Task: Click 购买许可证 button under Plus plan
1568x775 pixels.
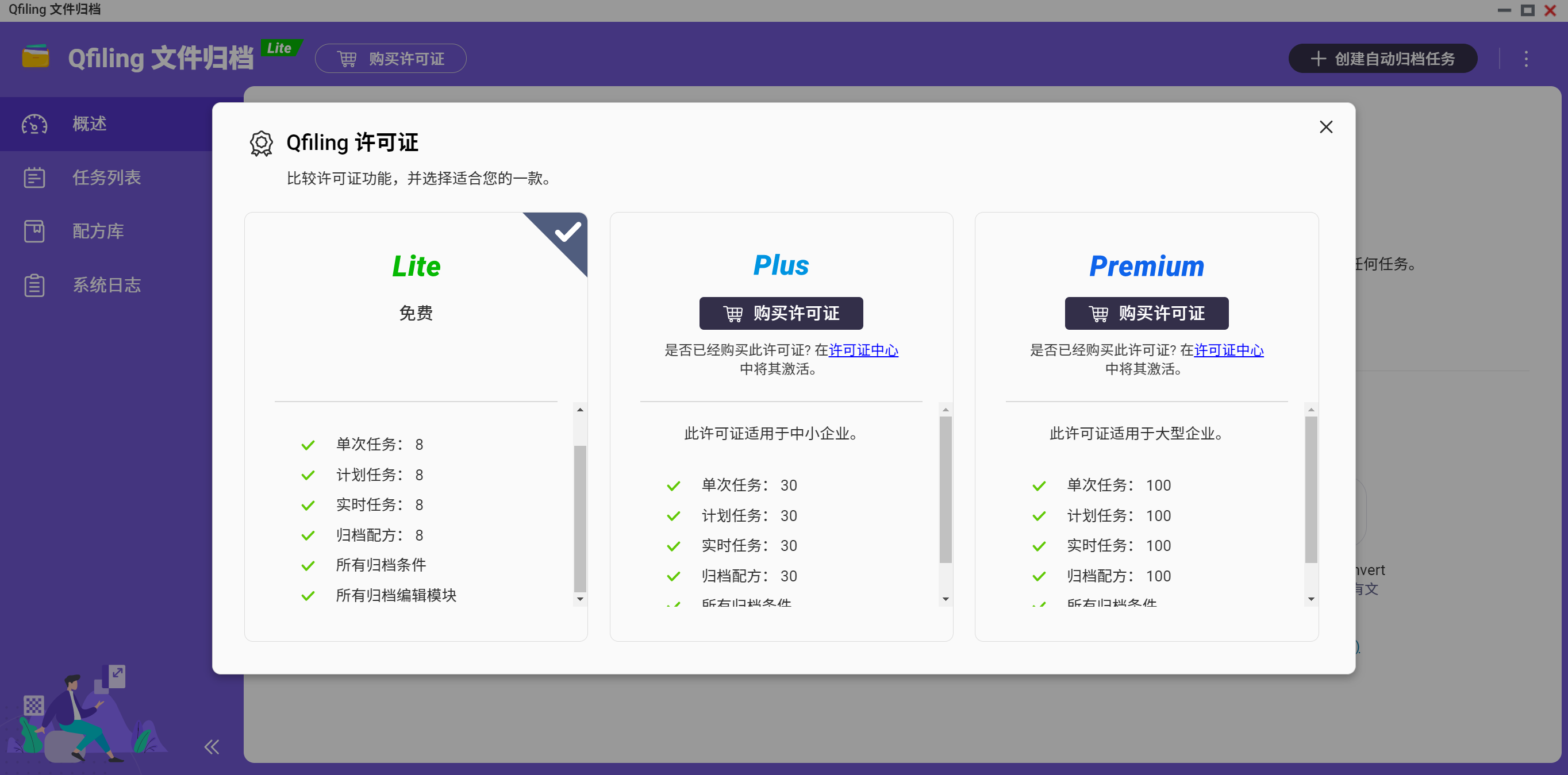Action: click(x=781, y=313)
